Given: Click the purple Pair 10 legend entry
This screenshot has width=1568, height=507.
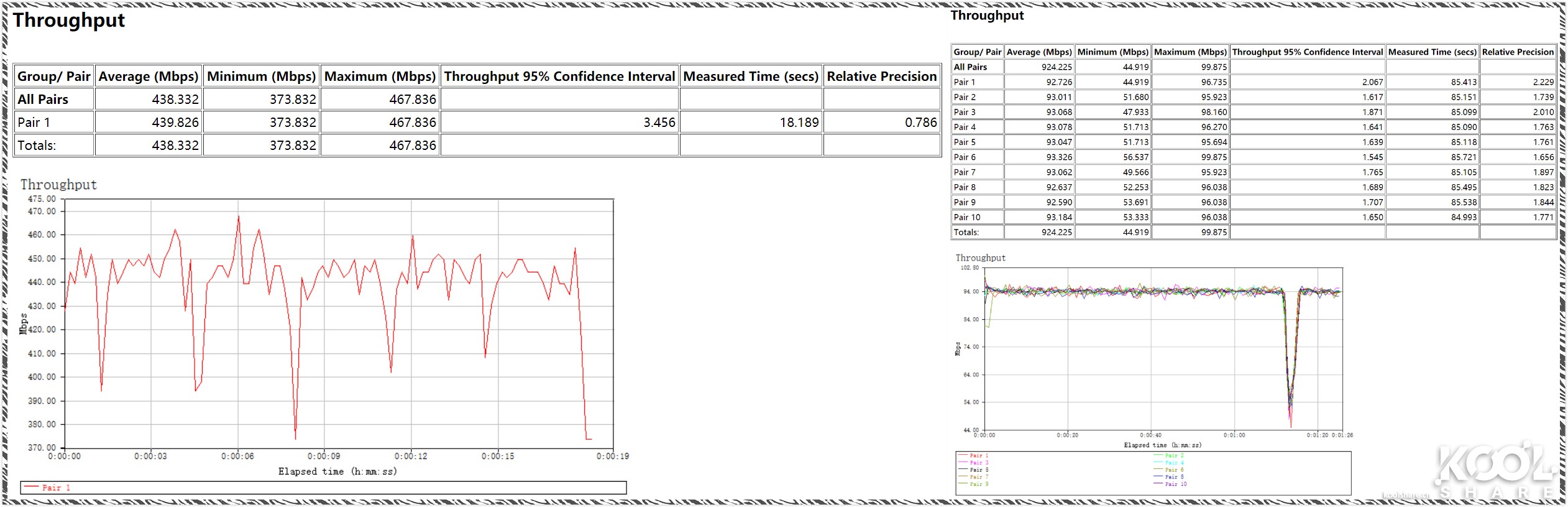Looking at the screenshot, I should (1175, 484).
